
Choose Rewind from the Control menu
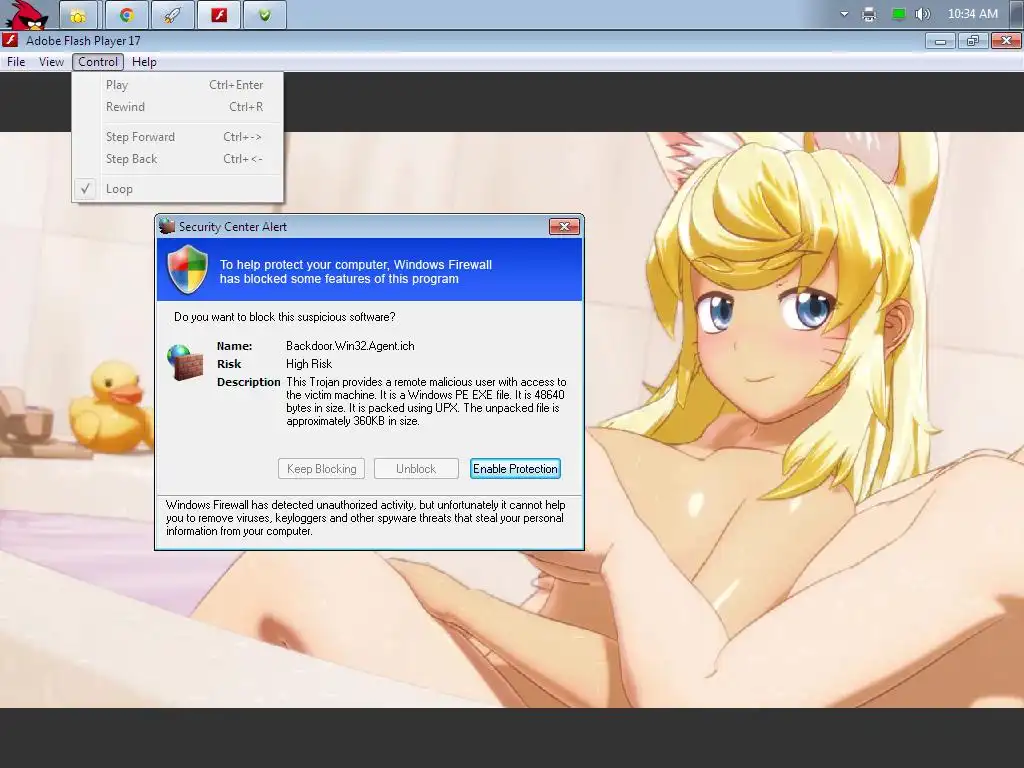coord(178,107)
